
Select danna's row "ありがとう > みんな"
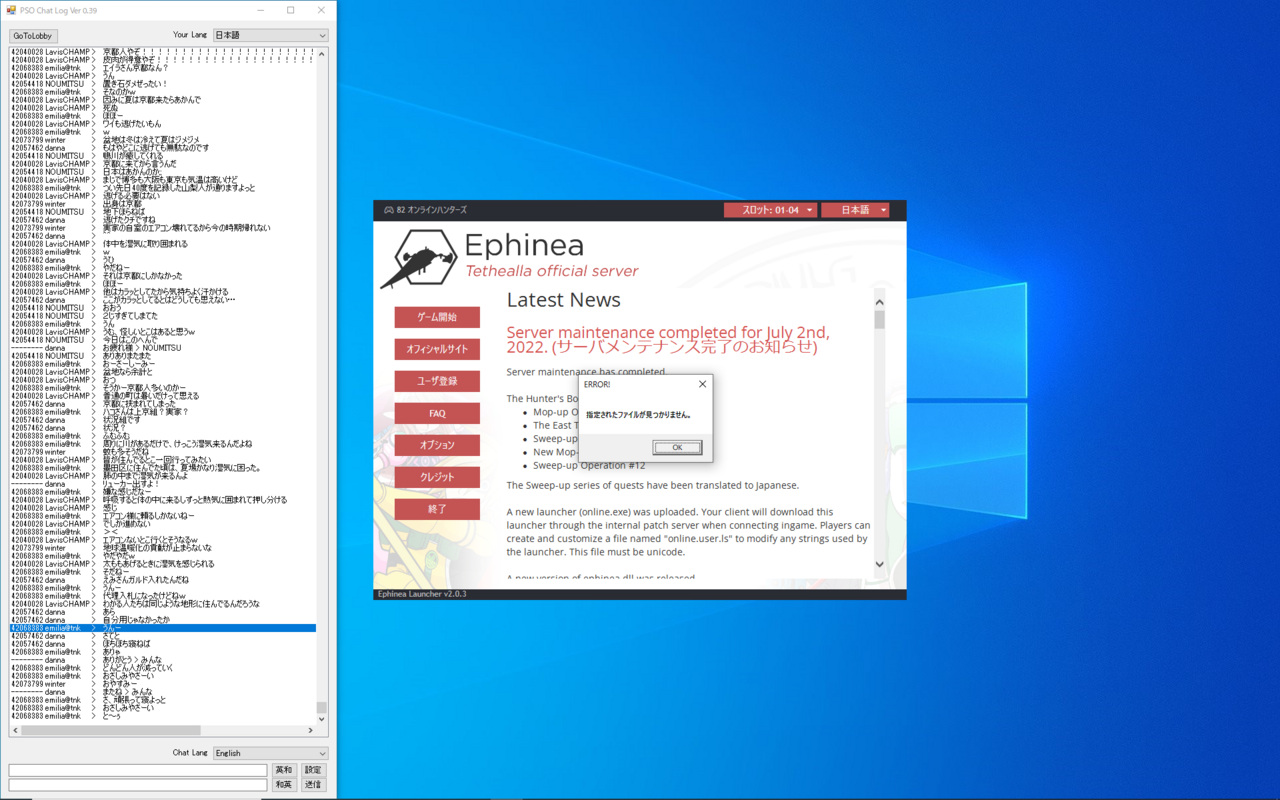(163, 660)
